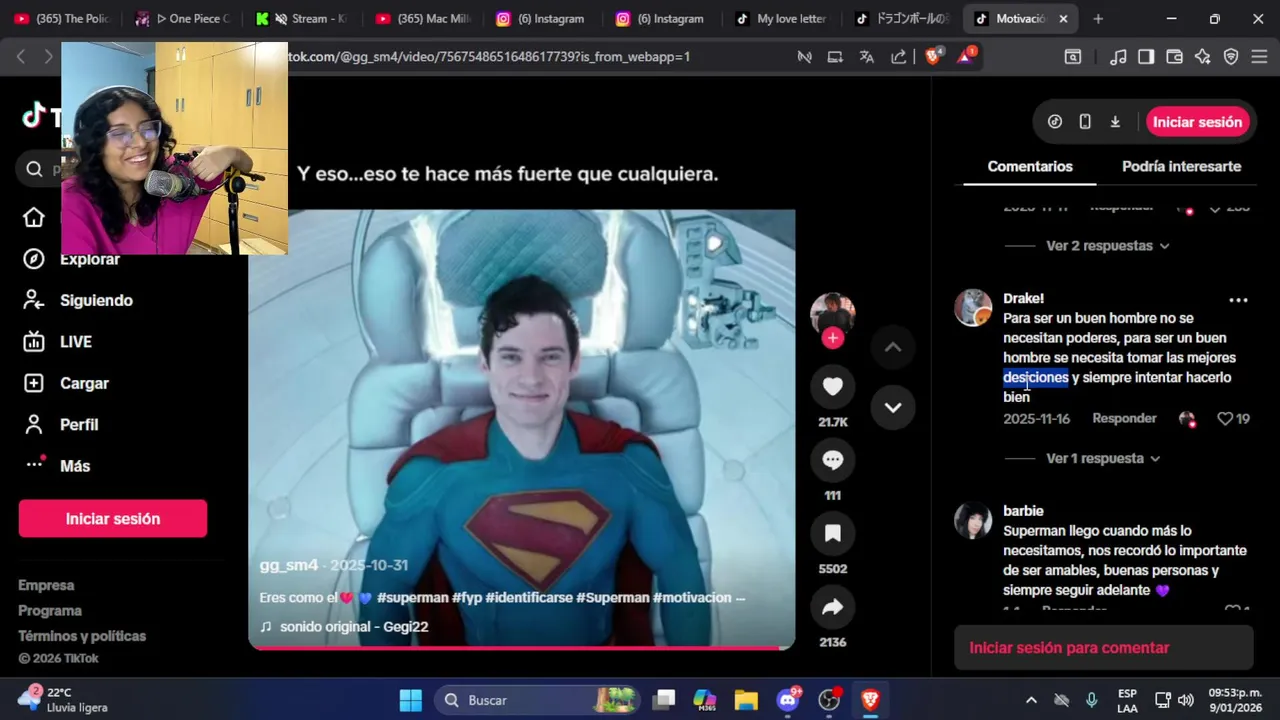Click top-right Iniciar sesión button

coord(1197,122)
